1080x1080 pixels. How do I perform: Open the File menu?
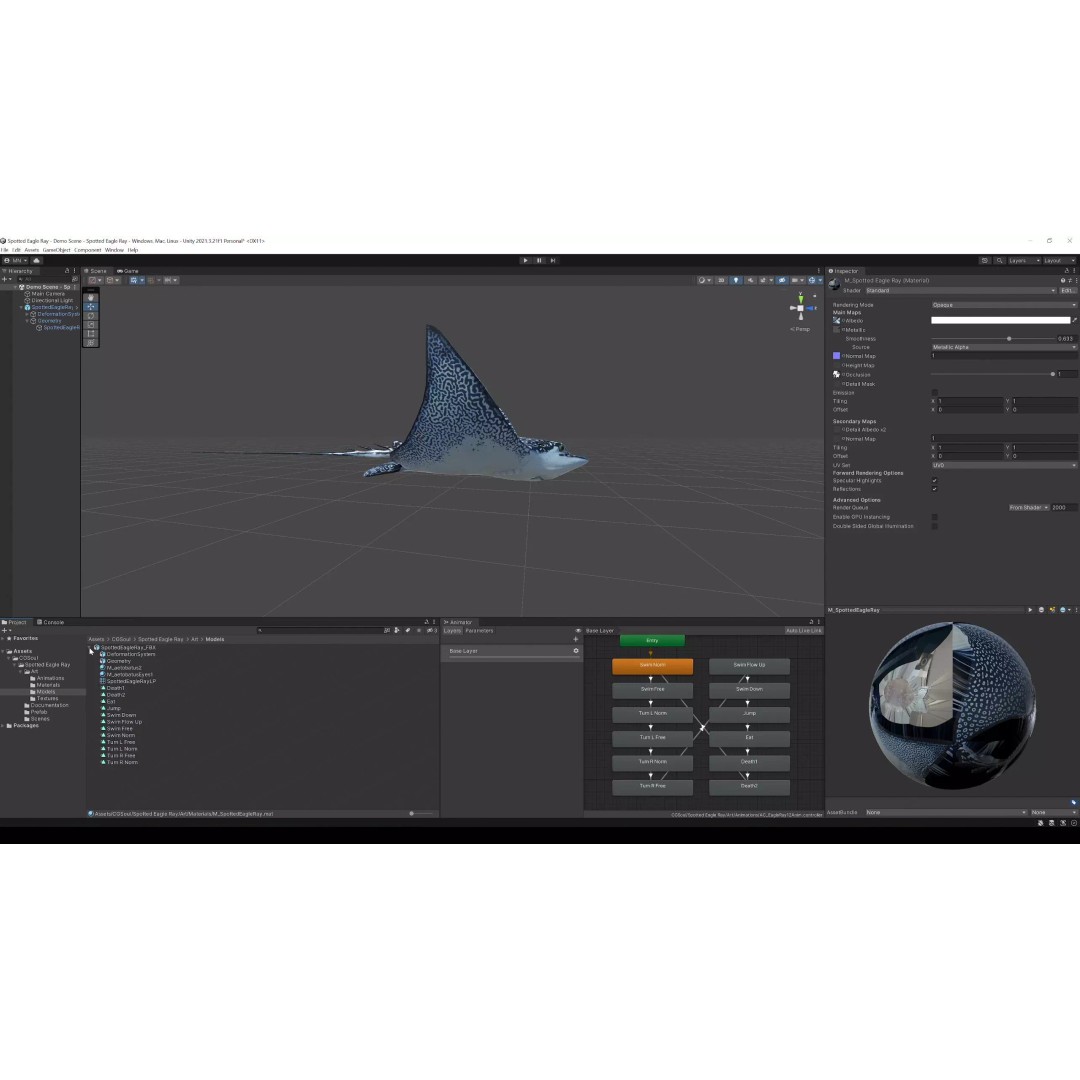pos(4,250)
